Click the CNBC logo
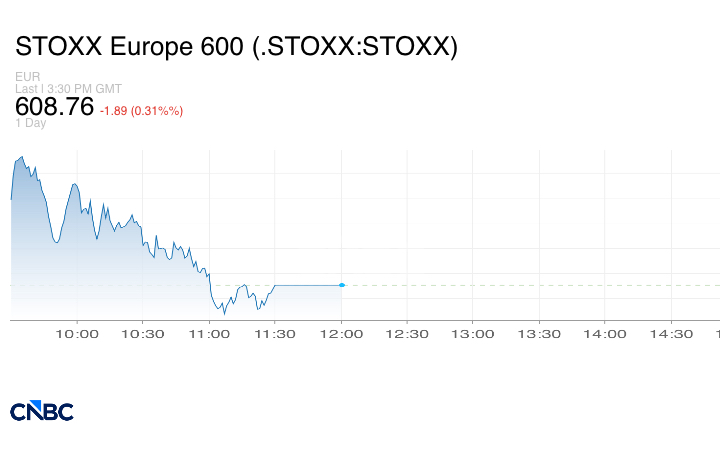Image resolution: width=720 pixels, height=450 pixels. [x=42, y=411]
